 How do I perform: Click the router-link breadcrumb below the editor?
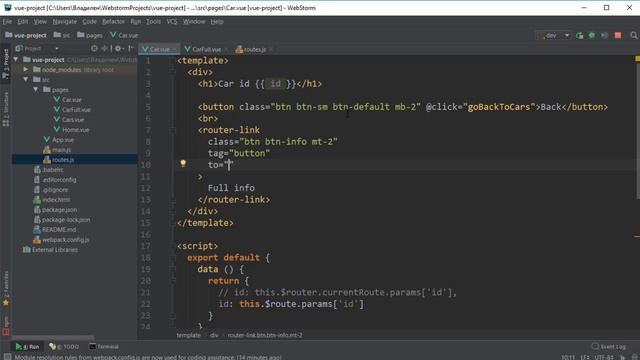pos(265,335)
